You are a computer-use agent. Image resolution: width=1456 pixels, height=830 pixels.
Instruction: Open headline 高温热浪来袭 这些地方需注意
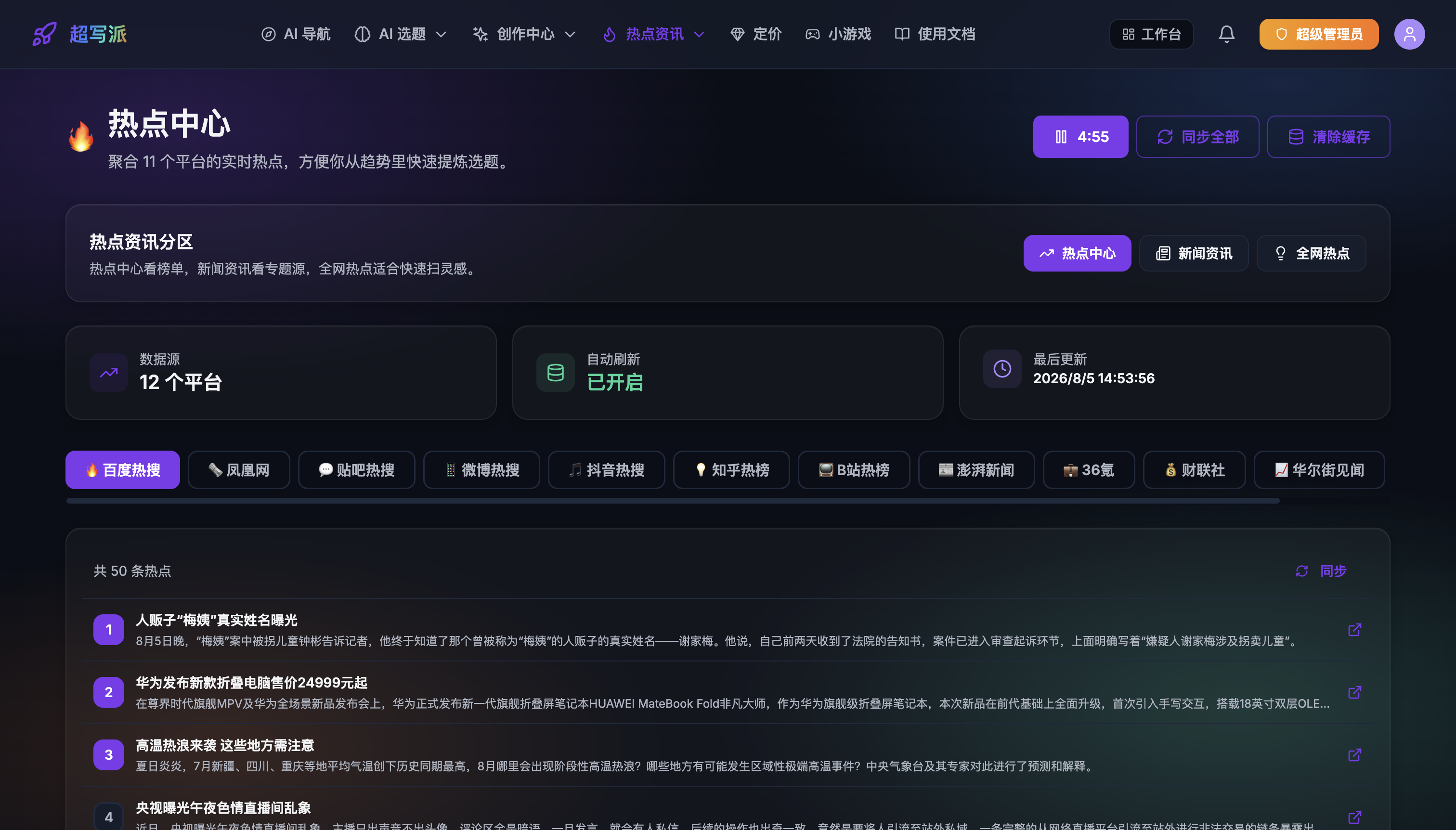click(225, 746)
